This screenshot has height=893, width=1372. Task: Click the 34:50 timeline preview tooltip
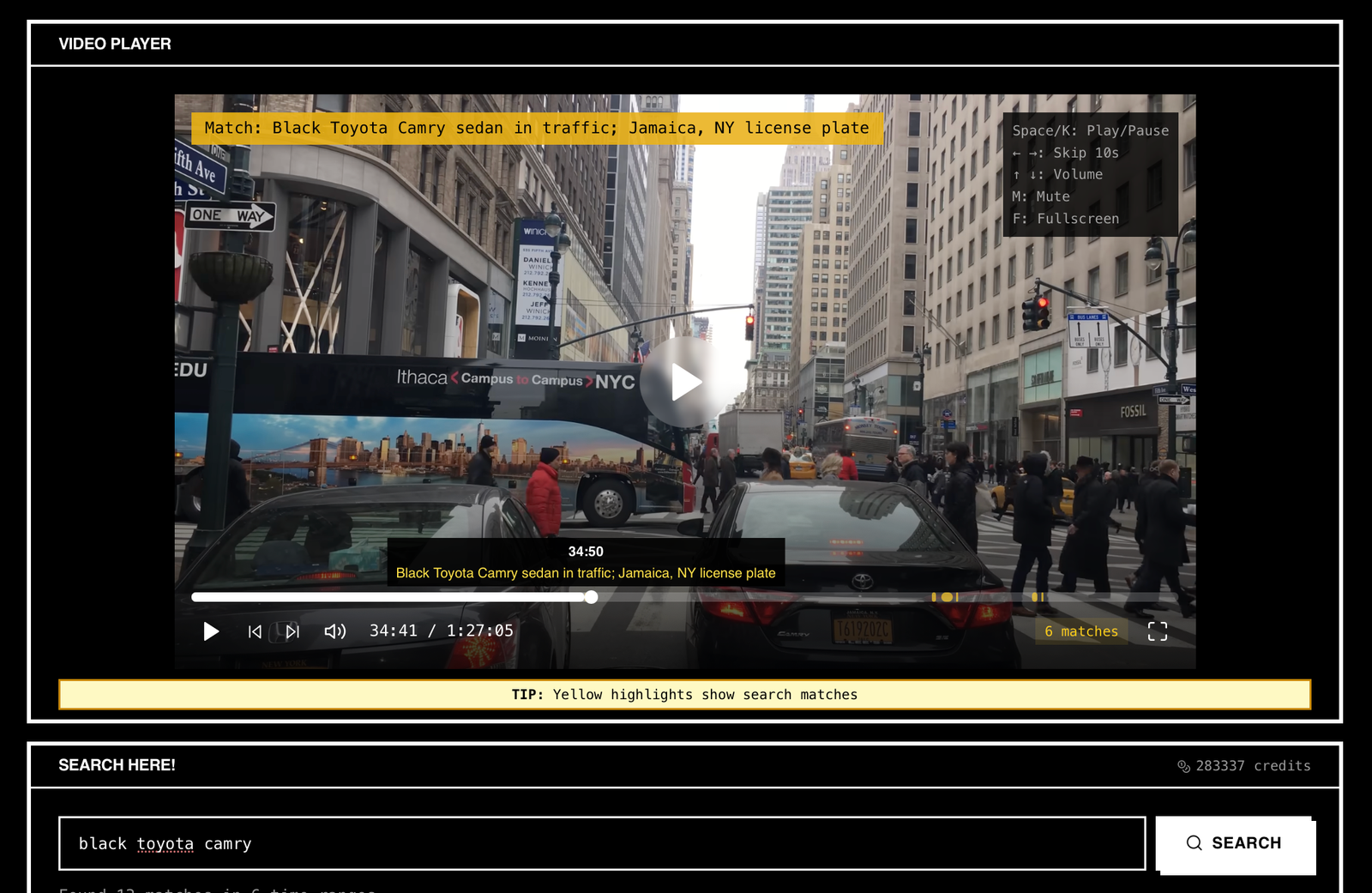click(586, 562)
